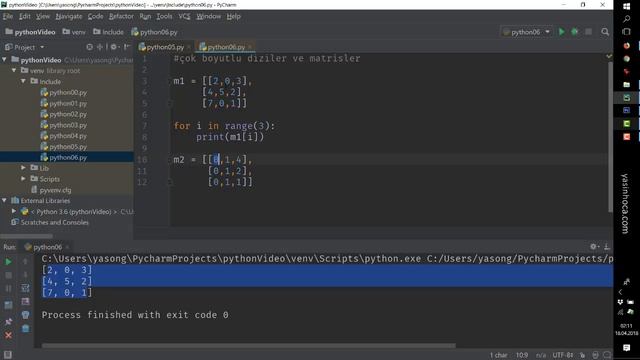Open Run panel settings gear
640x360 pixels.
(593, 247)
